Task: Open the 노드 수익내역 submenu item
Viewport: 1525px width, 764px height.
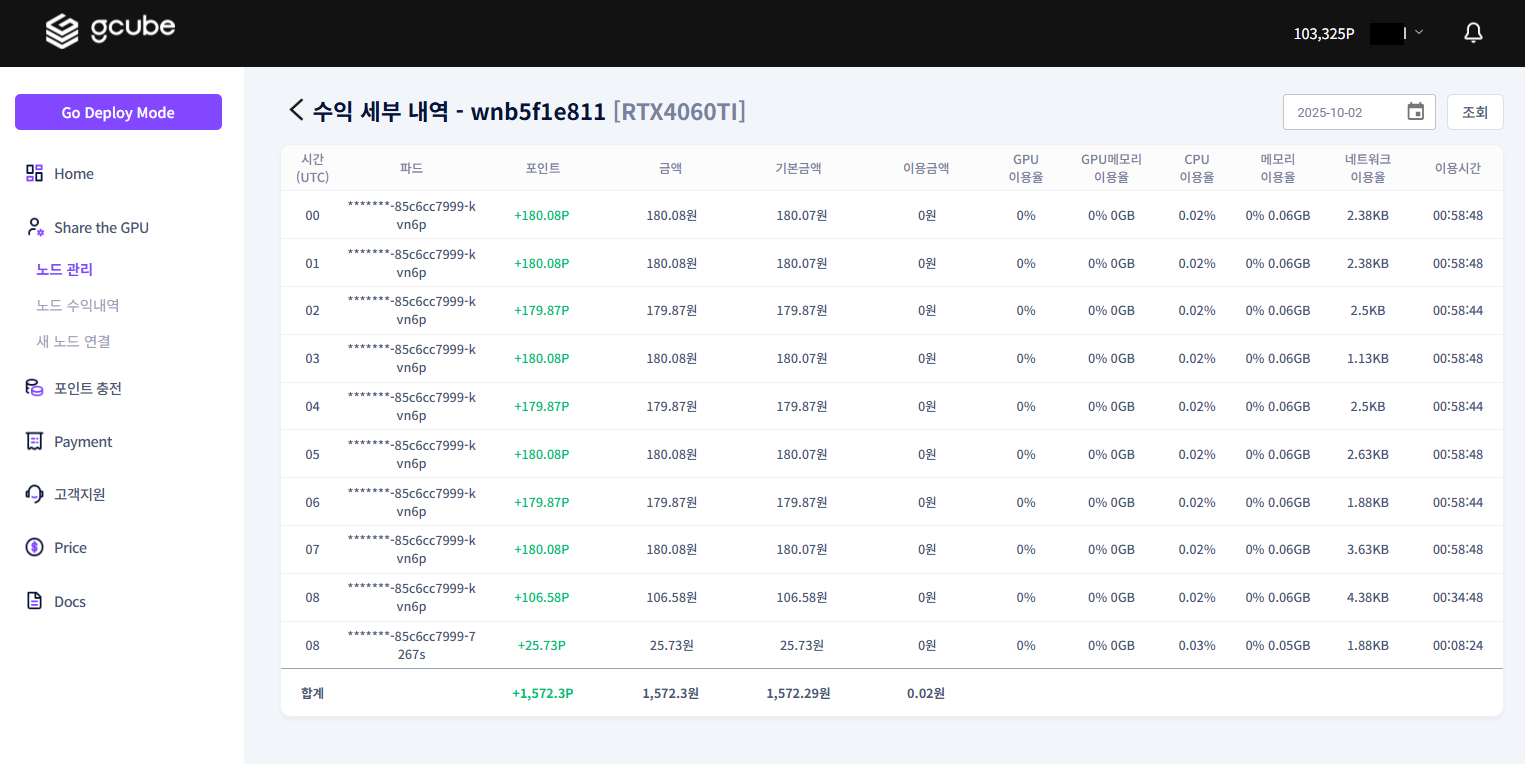Action: 78,305
